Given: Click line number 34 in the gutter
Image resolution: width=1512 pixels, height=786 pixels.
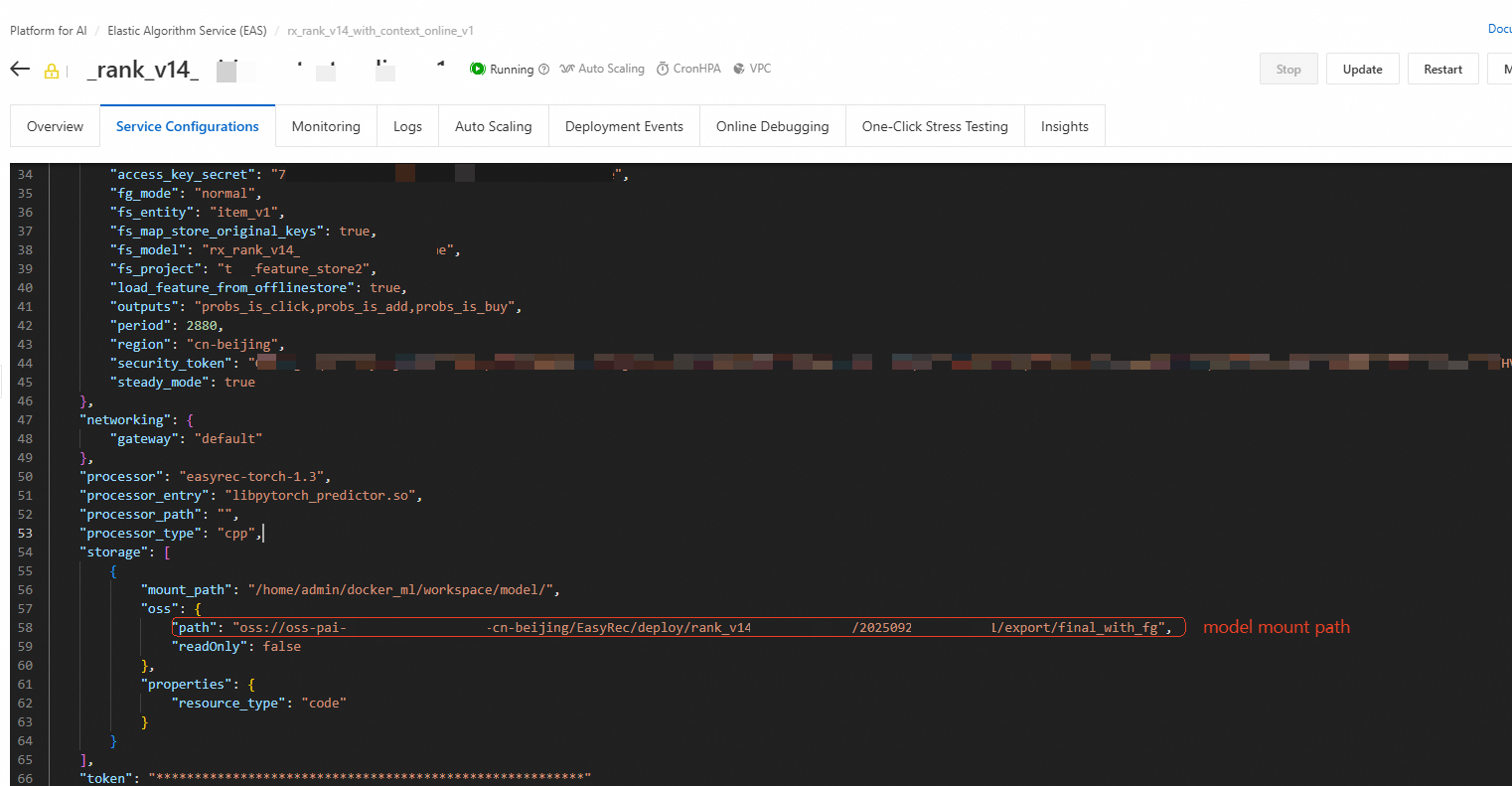Looking at the screenshot, I should point(25,175).
